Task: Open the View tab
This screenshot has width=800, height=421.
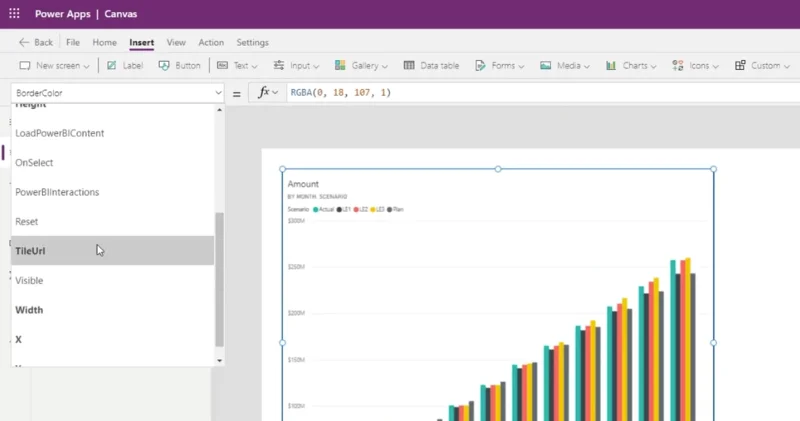Action: [176, 42]
